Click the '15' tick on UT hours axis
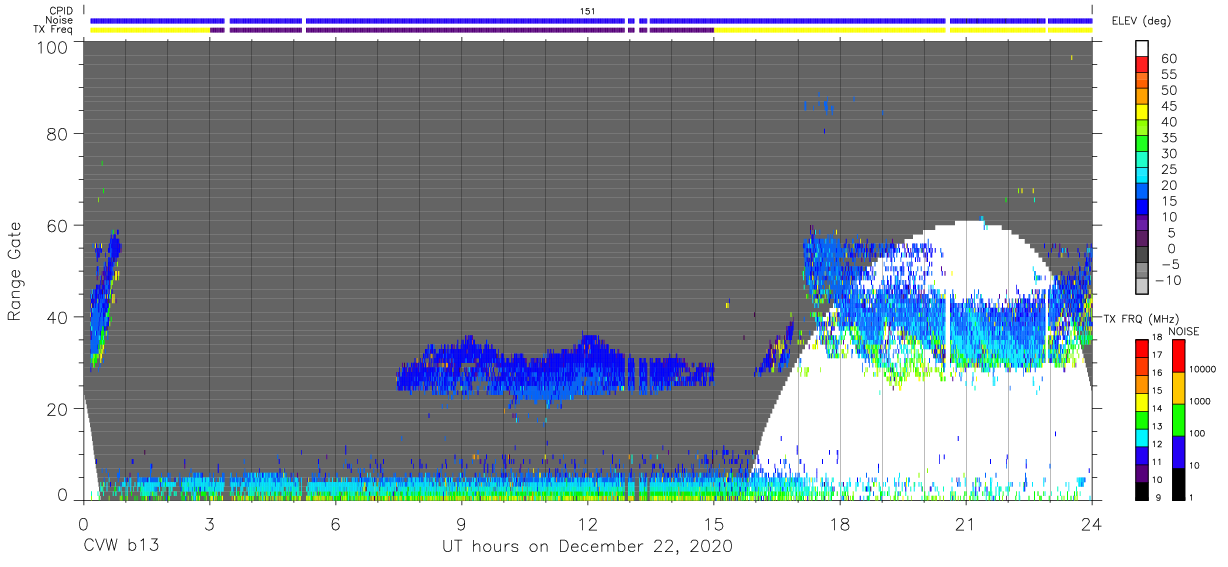The width and height of the screenshot is (1228, 567). tap(714, 522)
